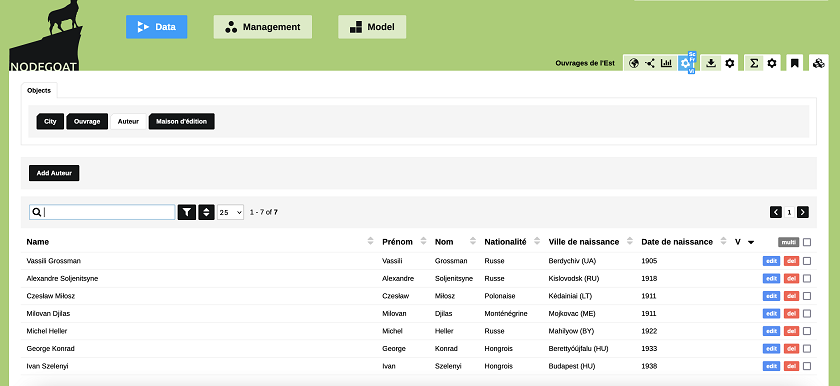840x386 pixels.
Task: Expand the V column dropdown arrow
Action: [751, 243]
